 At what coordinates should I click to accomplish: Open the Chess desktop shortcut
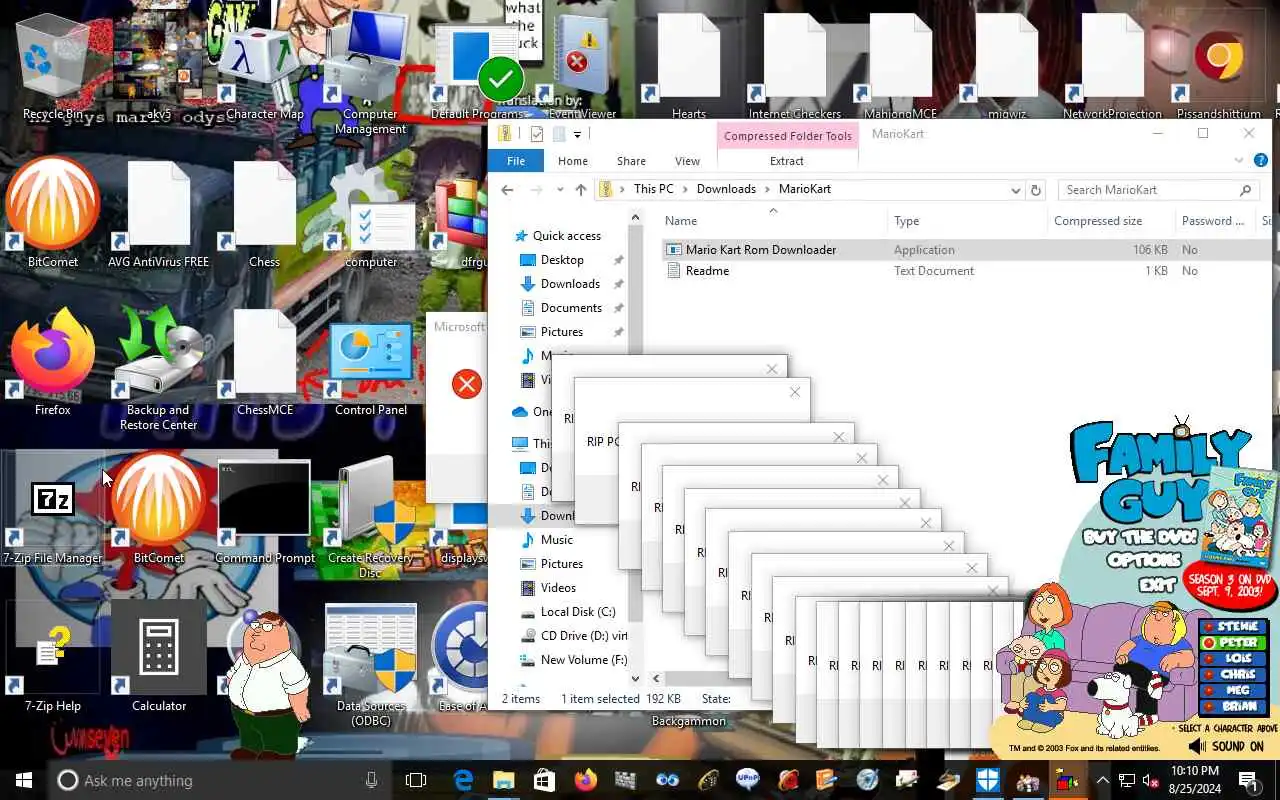point(264,212)
